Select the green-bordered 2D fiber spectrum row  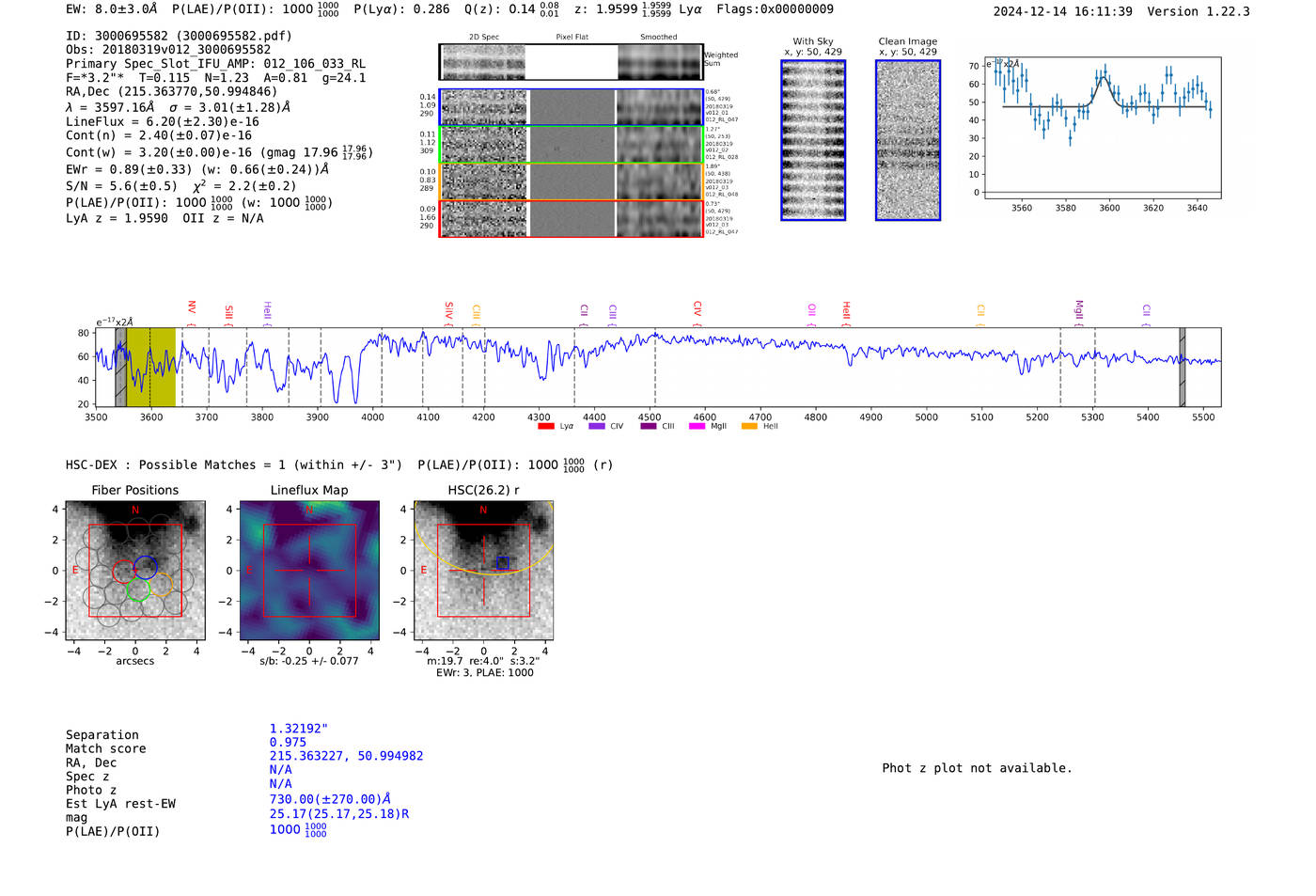(572, 145)
